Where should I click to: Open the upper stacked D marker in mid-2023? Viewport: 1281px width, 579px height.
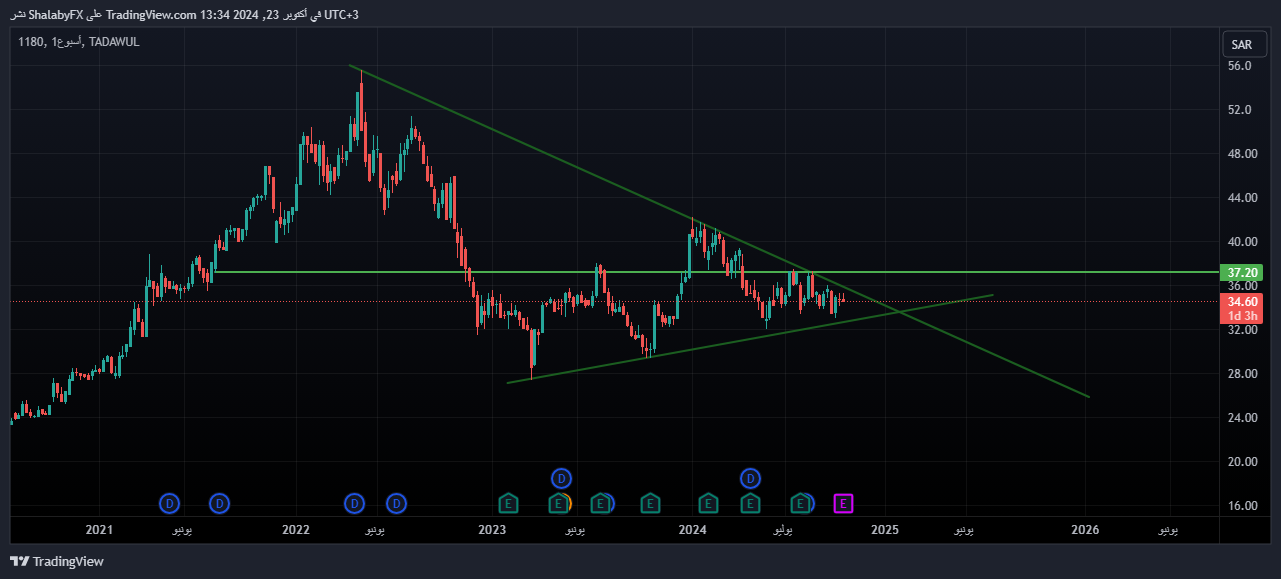pos(561,478)
